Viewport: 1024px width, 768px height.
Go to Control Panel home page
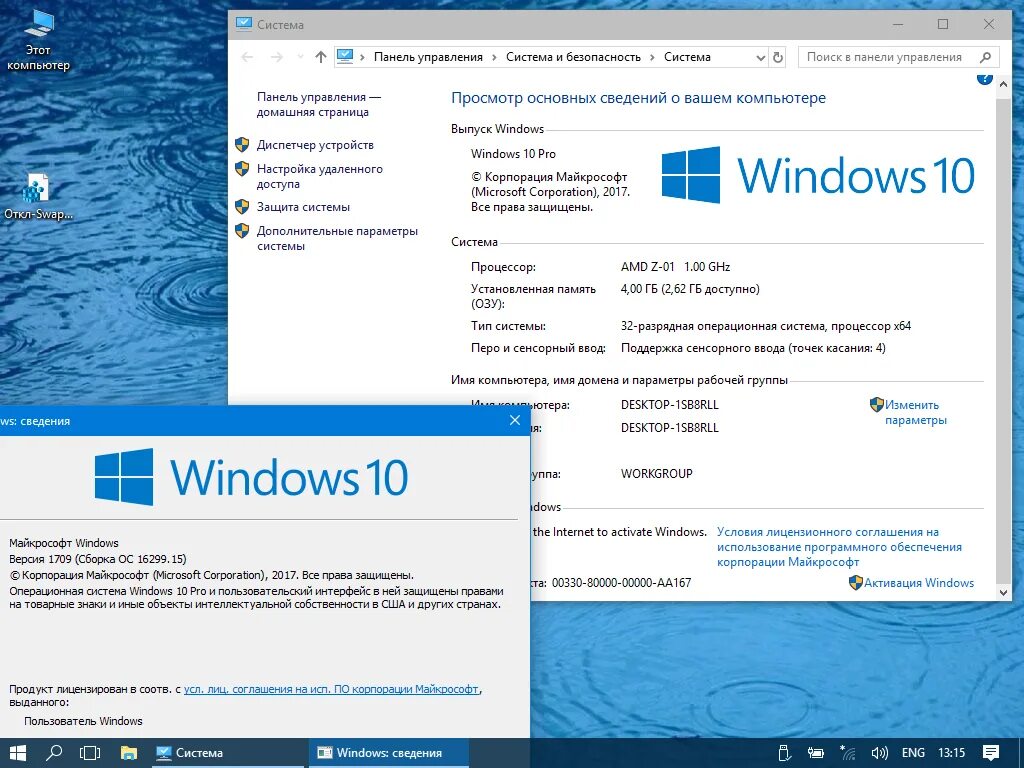[318, 104]
